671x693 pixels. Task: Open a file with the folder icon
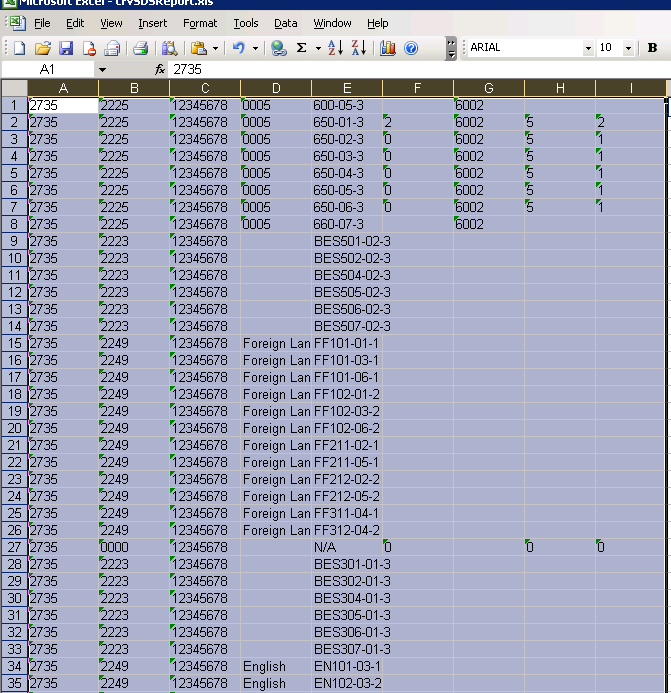[x=43, y=48]
